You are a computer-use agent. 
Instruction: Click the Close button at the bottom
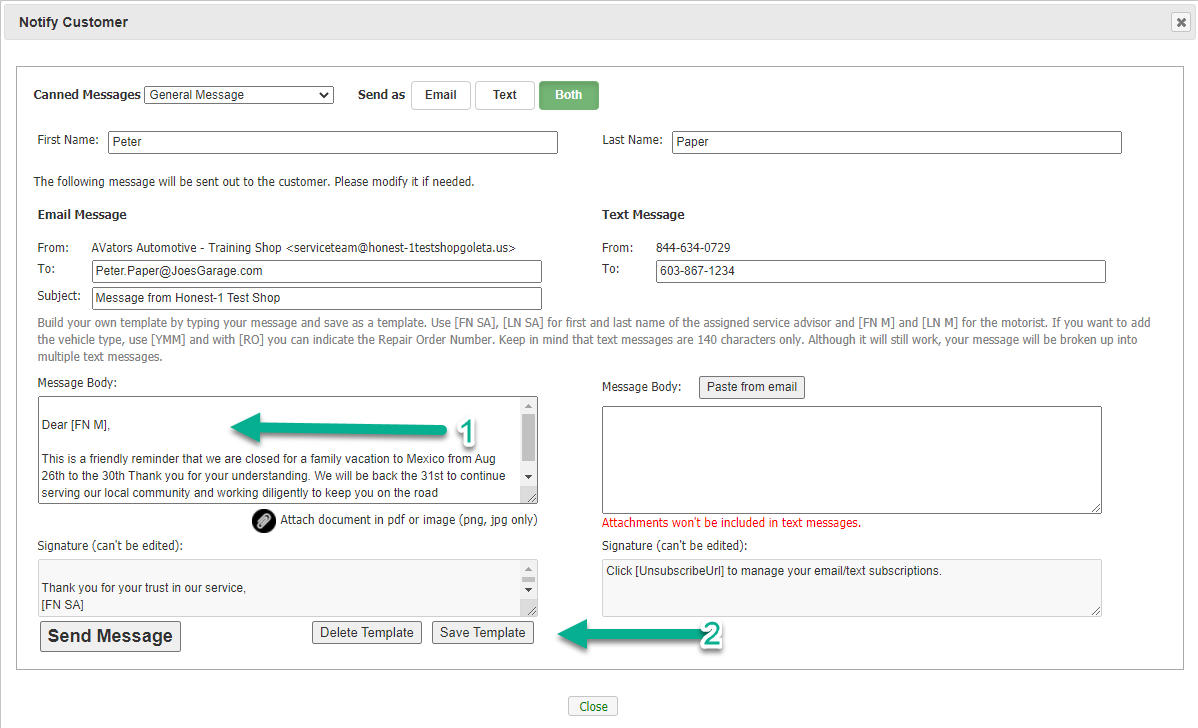coord(593,707)
